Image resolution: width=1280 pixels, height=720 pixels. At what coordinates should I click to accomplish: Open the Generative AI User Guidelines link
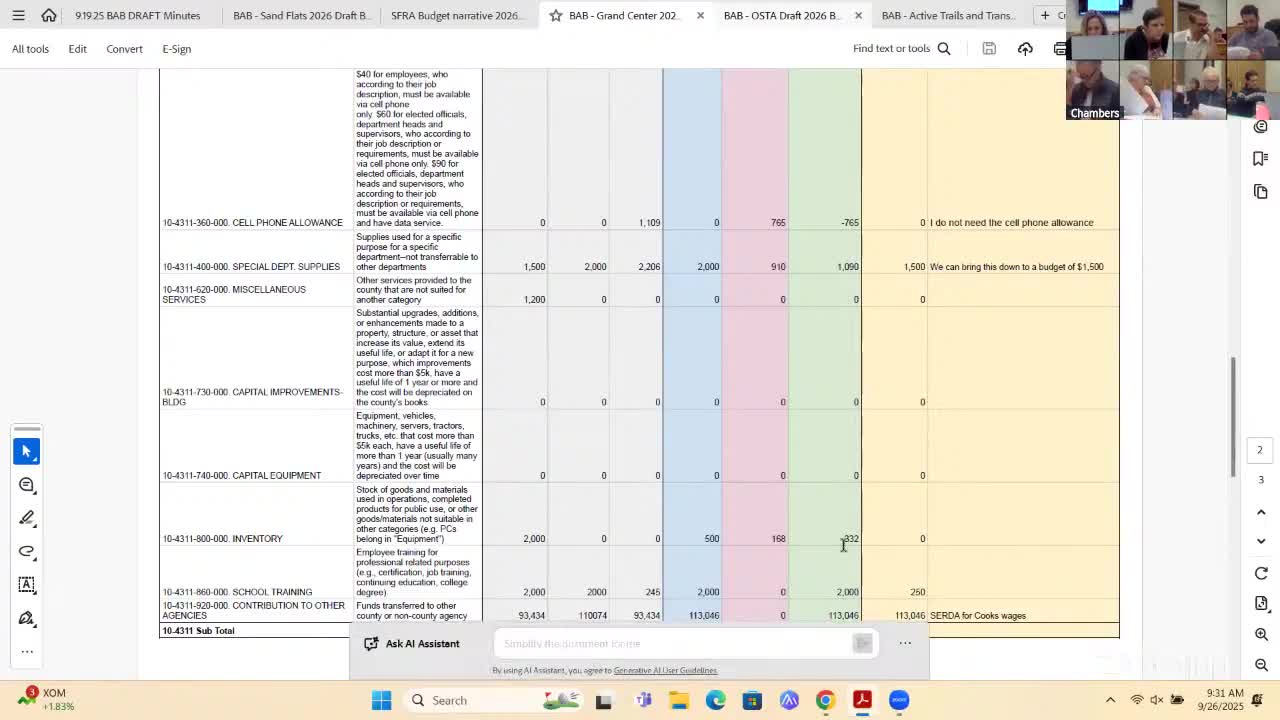665,670
